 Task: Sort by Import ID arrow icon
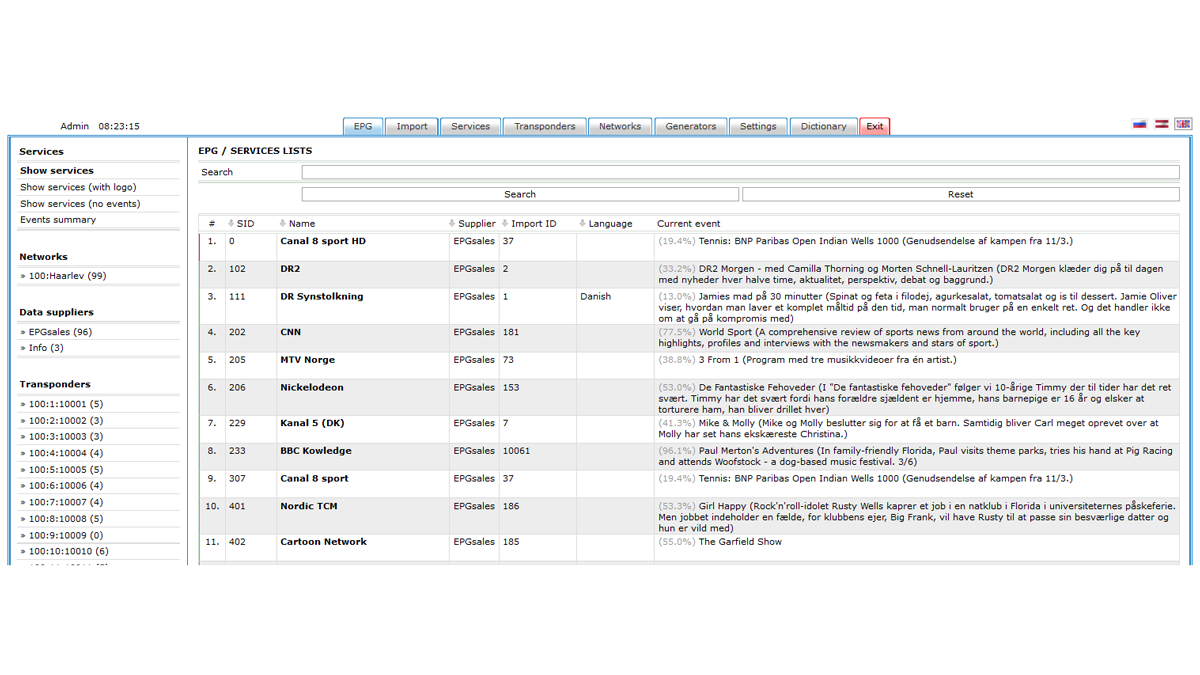tap(505, 224)
